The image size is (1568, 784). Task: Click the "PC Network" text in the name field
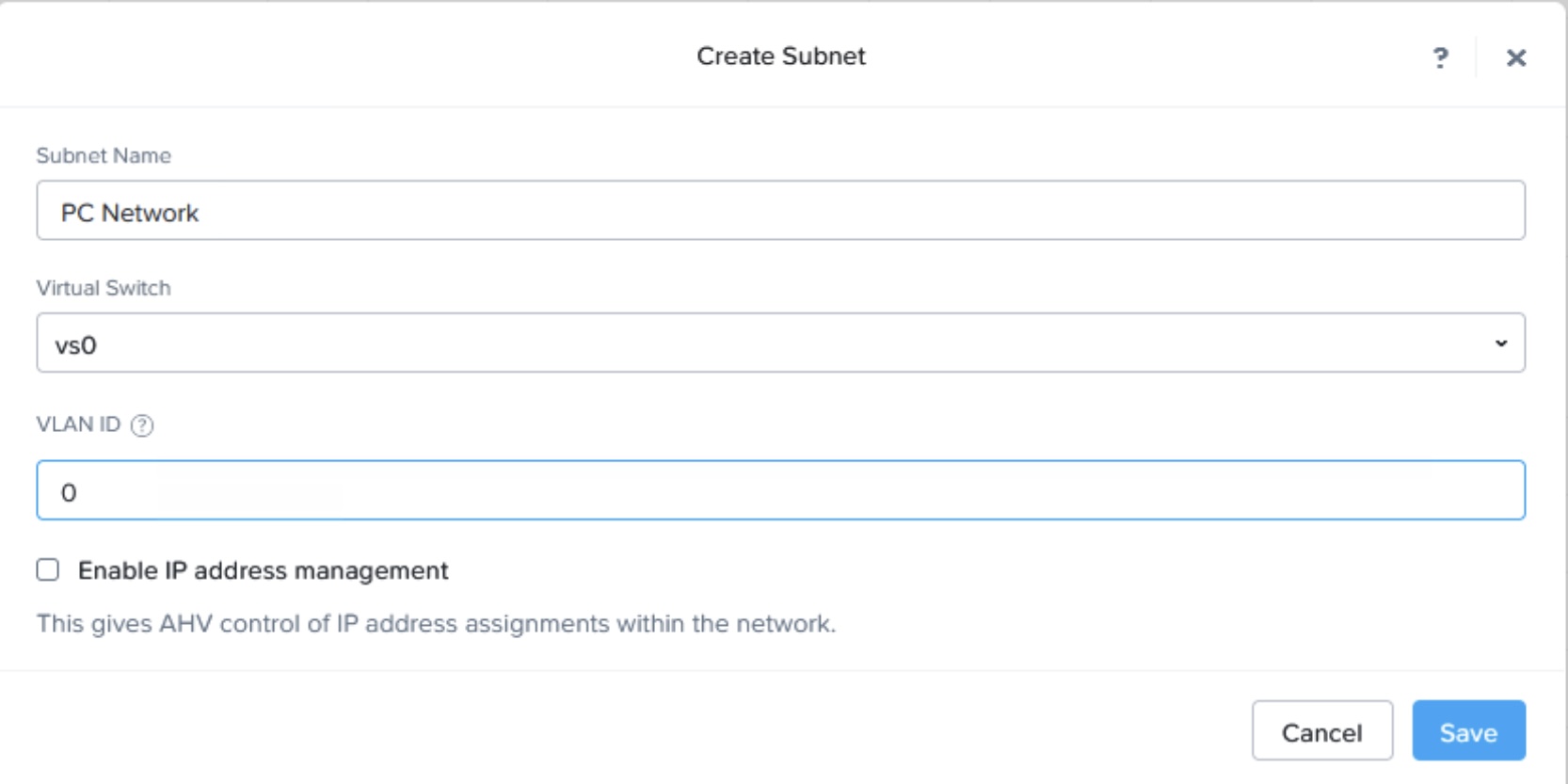click(x=130, y=213)
